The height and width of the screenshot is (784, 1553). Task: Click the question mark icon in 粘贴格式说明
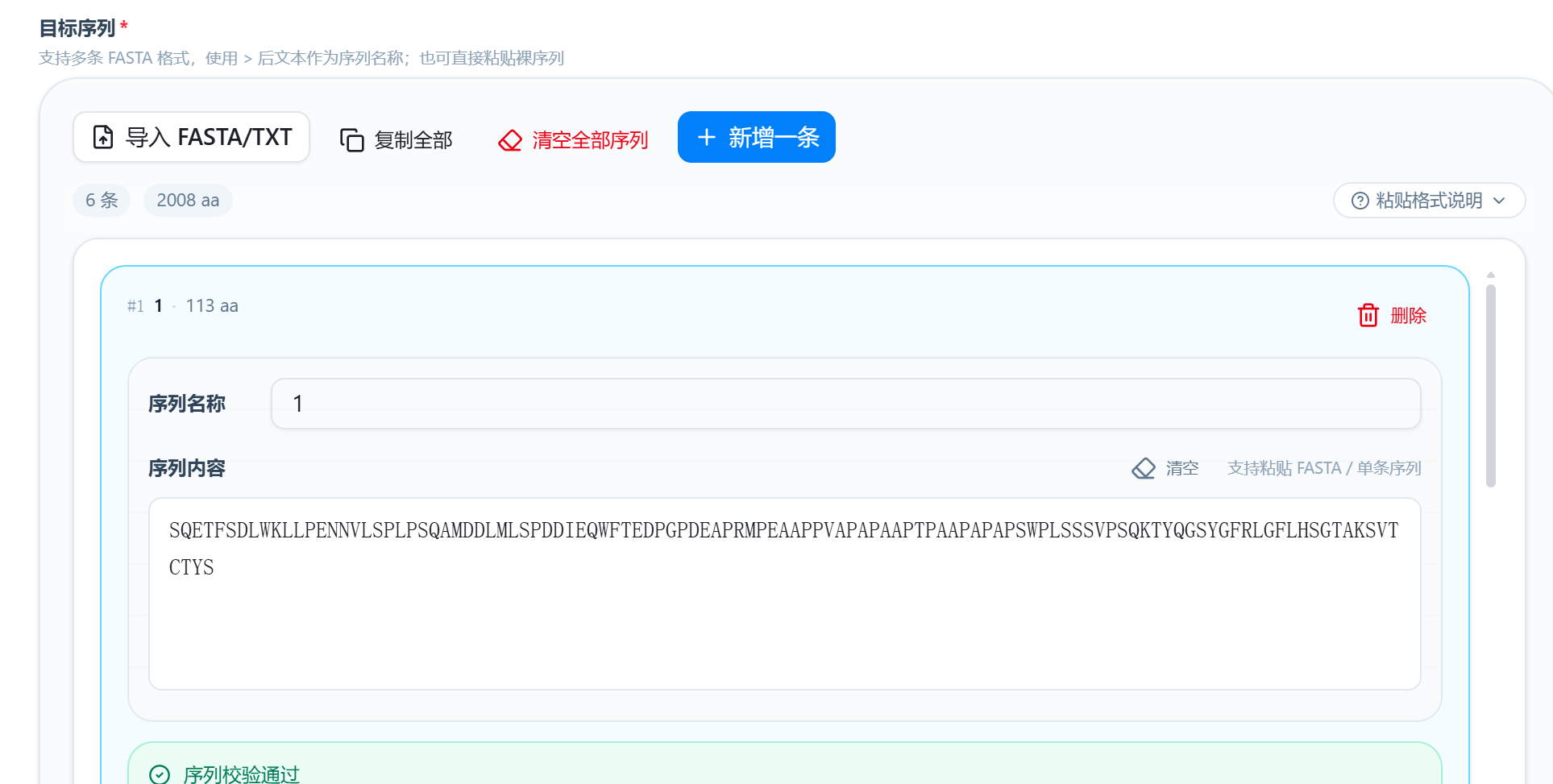1360,201
